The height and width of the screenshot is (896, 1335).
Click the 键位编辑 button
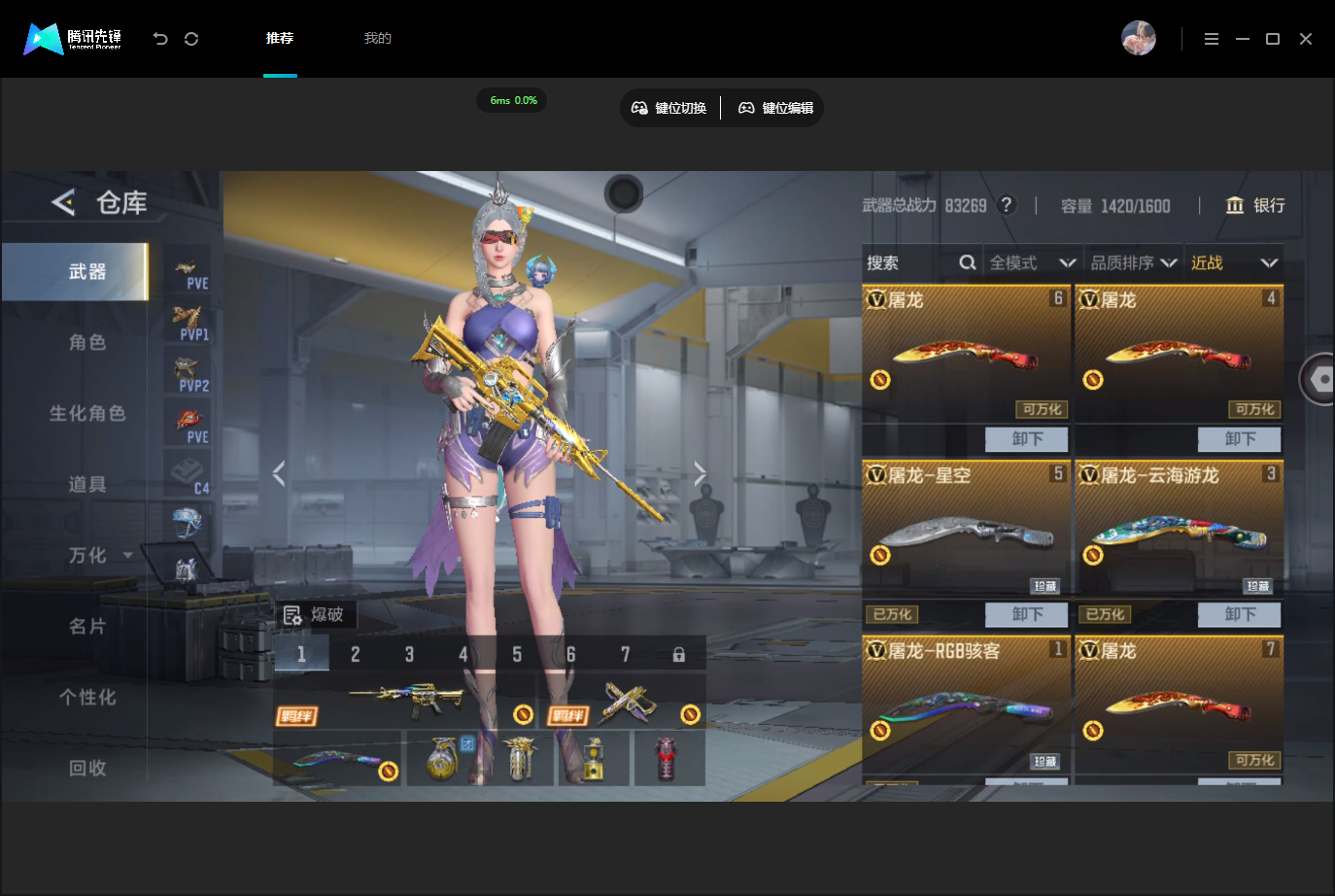click(x=775, y=108)
